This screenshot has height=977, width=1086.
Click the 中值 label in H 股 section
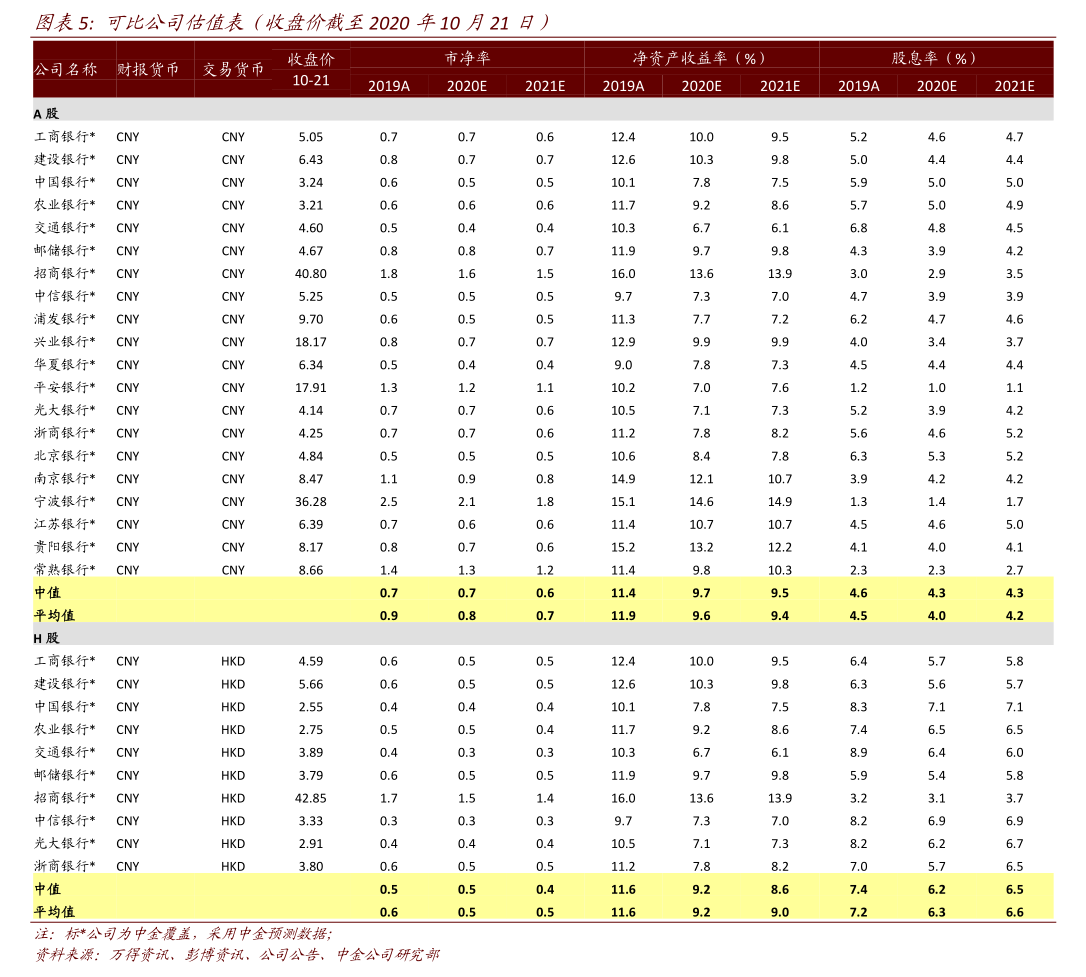tap(48, 889)
